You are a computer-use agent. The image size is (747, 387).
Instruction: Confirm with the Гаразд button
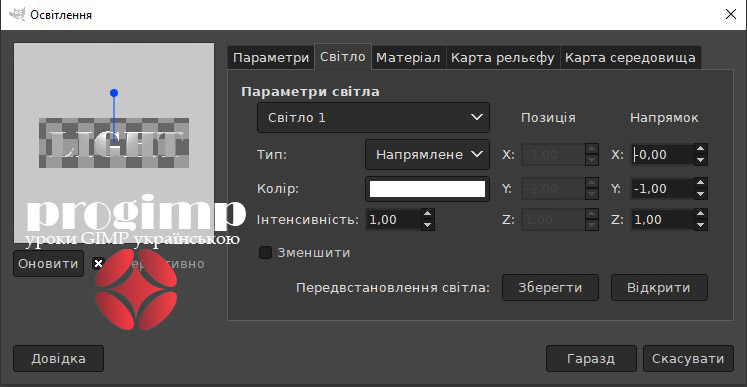pyautogui.click(x=591, y=358)
